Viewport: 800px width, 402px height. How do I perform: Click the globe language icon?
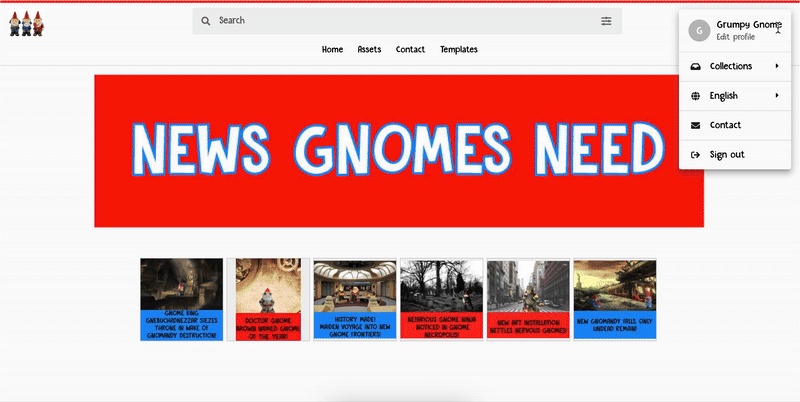click(695, 96)
